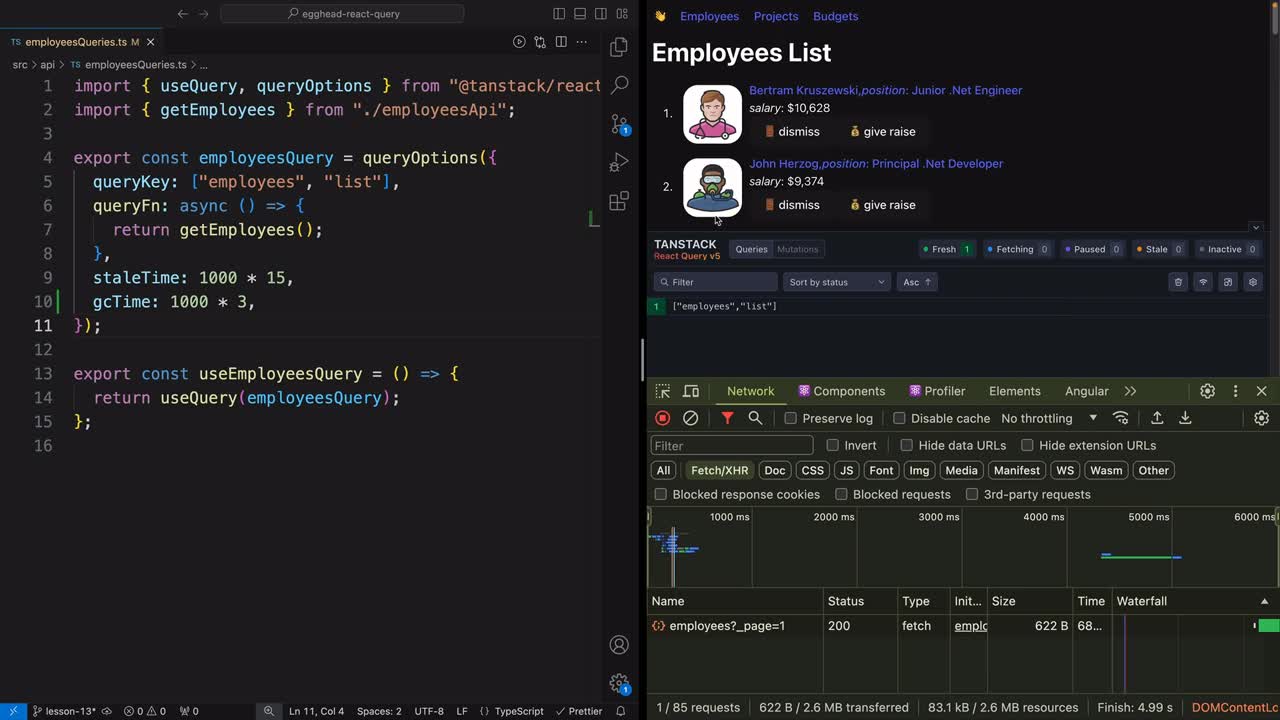Open the Projects navigation link
Image resolution: width=1280 pixels, height=720 pixels.
point(776,16)
